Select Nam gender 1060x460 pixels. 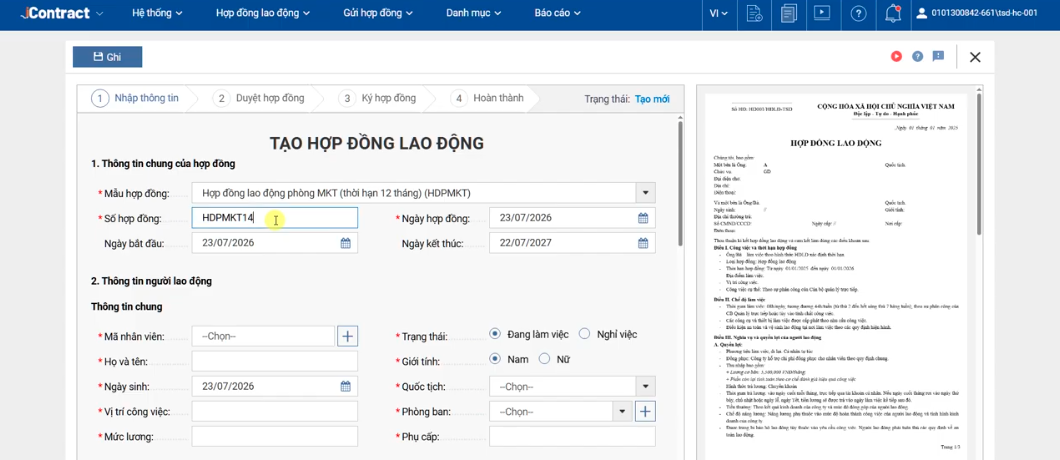496,359
